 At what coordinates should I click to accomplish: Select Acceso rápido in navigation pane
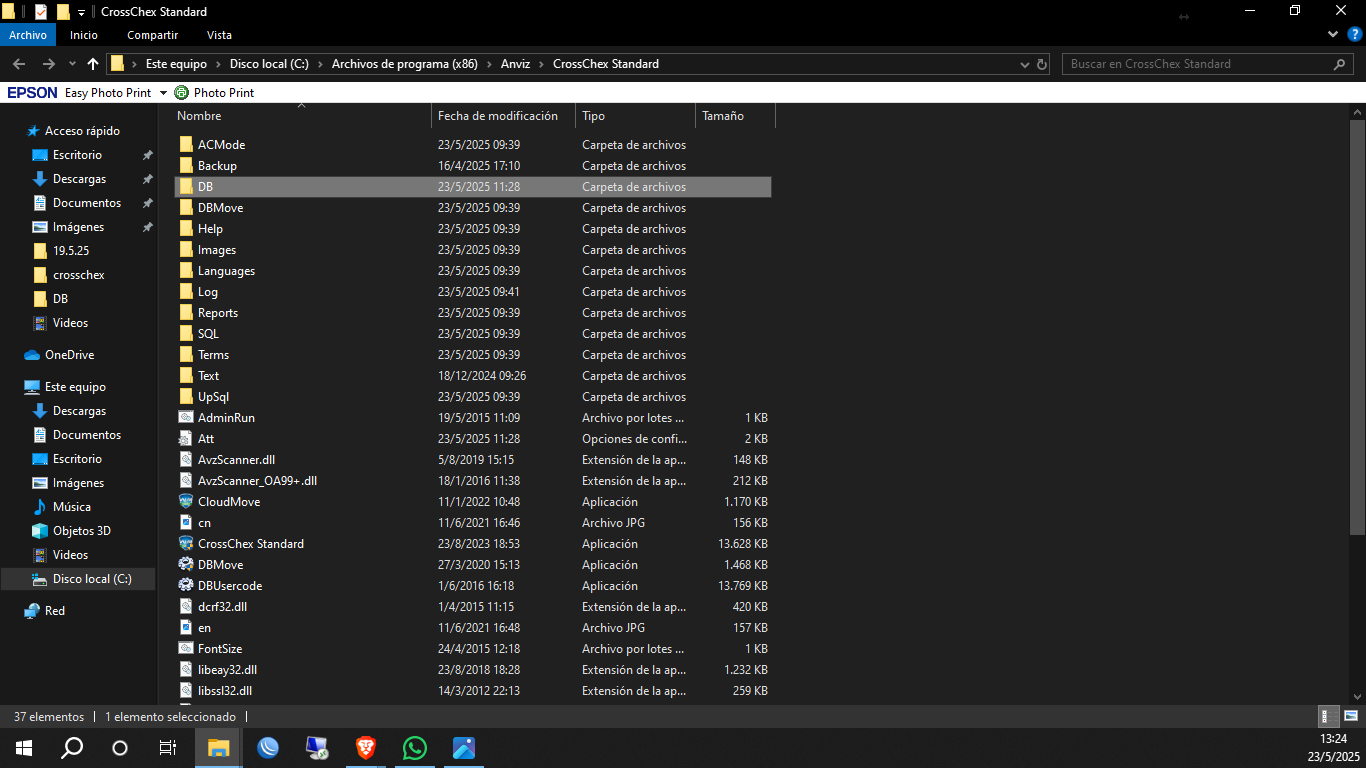[x=82, y=131]
